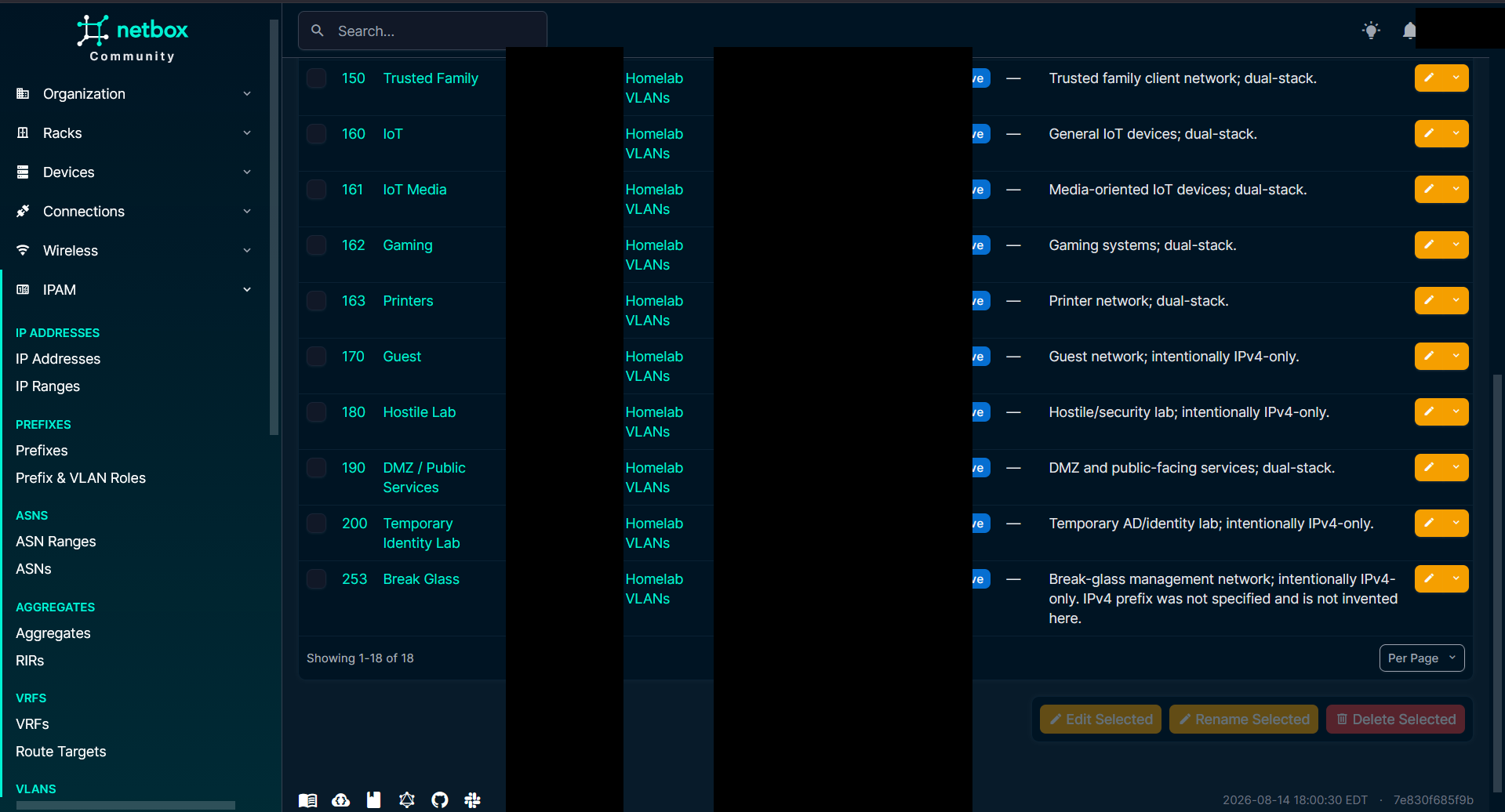Open the GraphQL API icon
The height and width of the screenshot is (812, 1505).
[x=406, y=800]
